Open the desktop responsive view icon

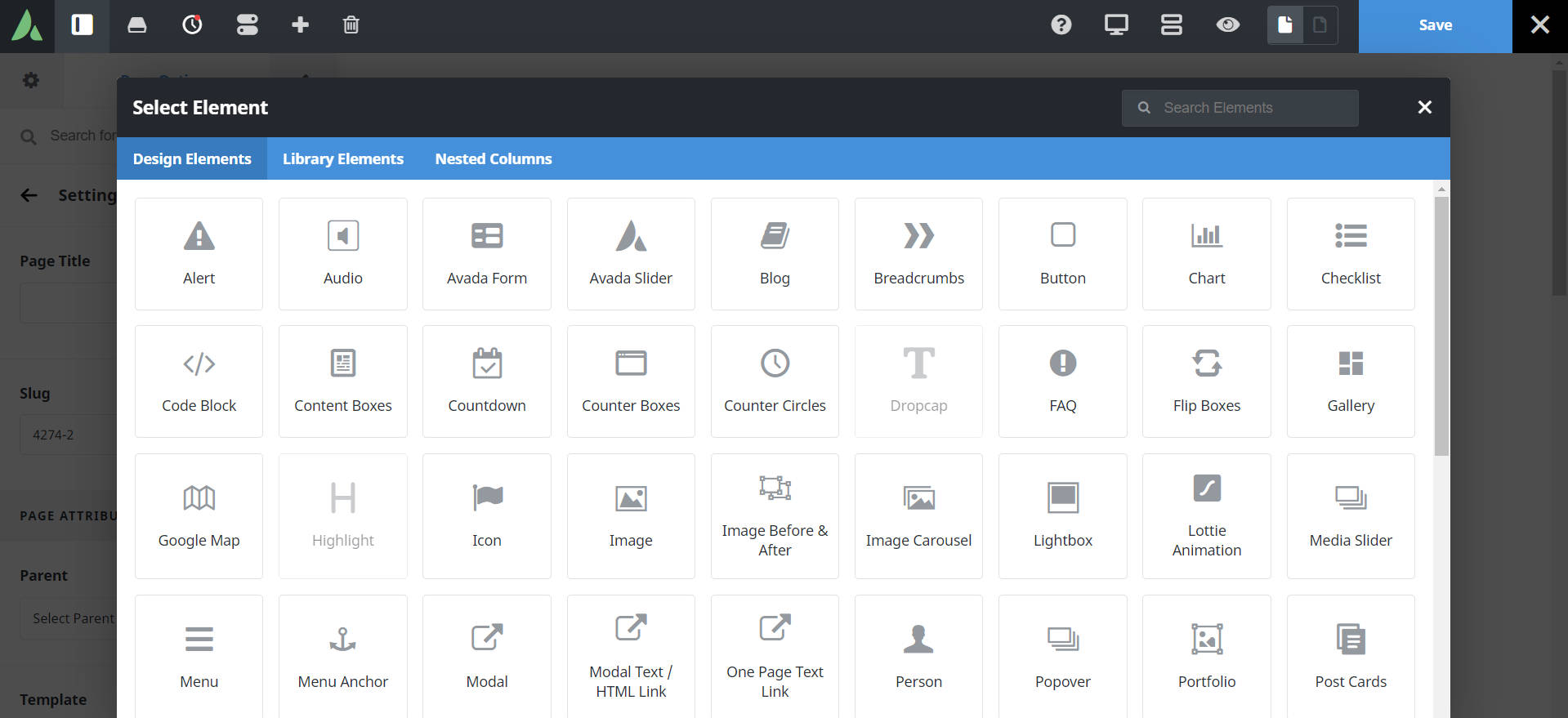pos(1116,25)
